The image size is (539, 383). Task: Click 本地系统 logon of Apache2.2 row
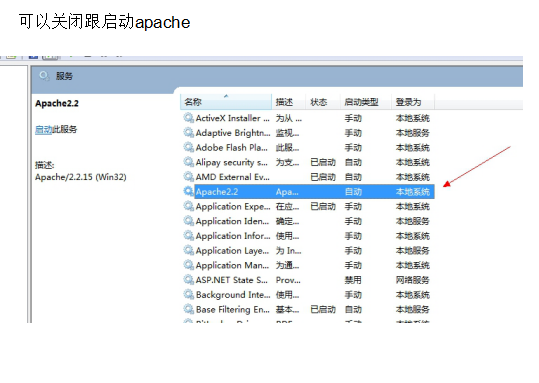click(412, 192)
